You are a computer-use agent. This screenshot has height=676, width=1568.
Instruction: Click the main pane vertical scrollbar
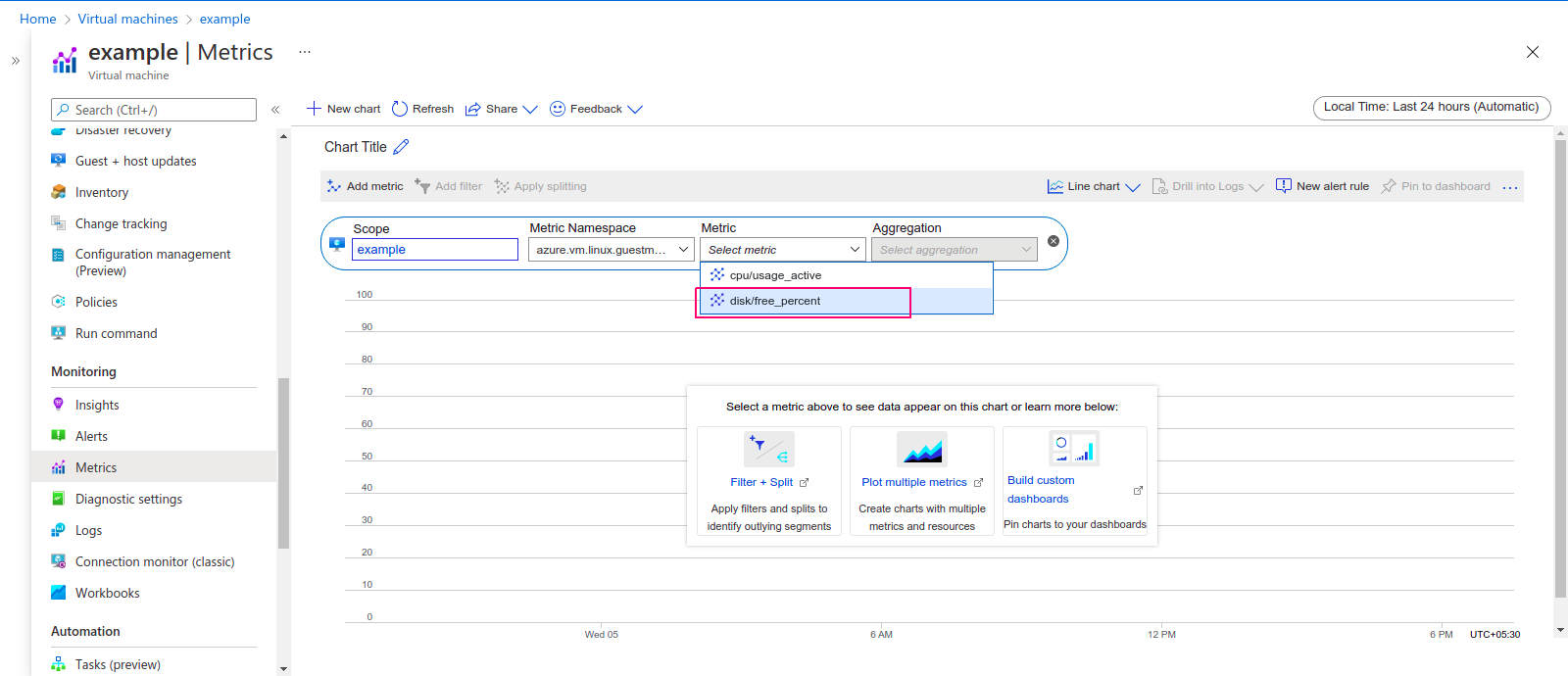pos(1560,368)
